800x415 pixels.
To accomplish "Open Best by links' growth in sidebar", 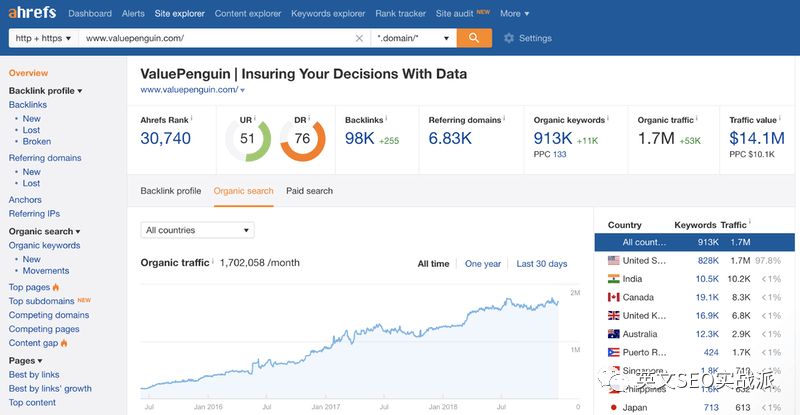I will (x=50, y=388).
